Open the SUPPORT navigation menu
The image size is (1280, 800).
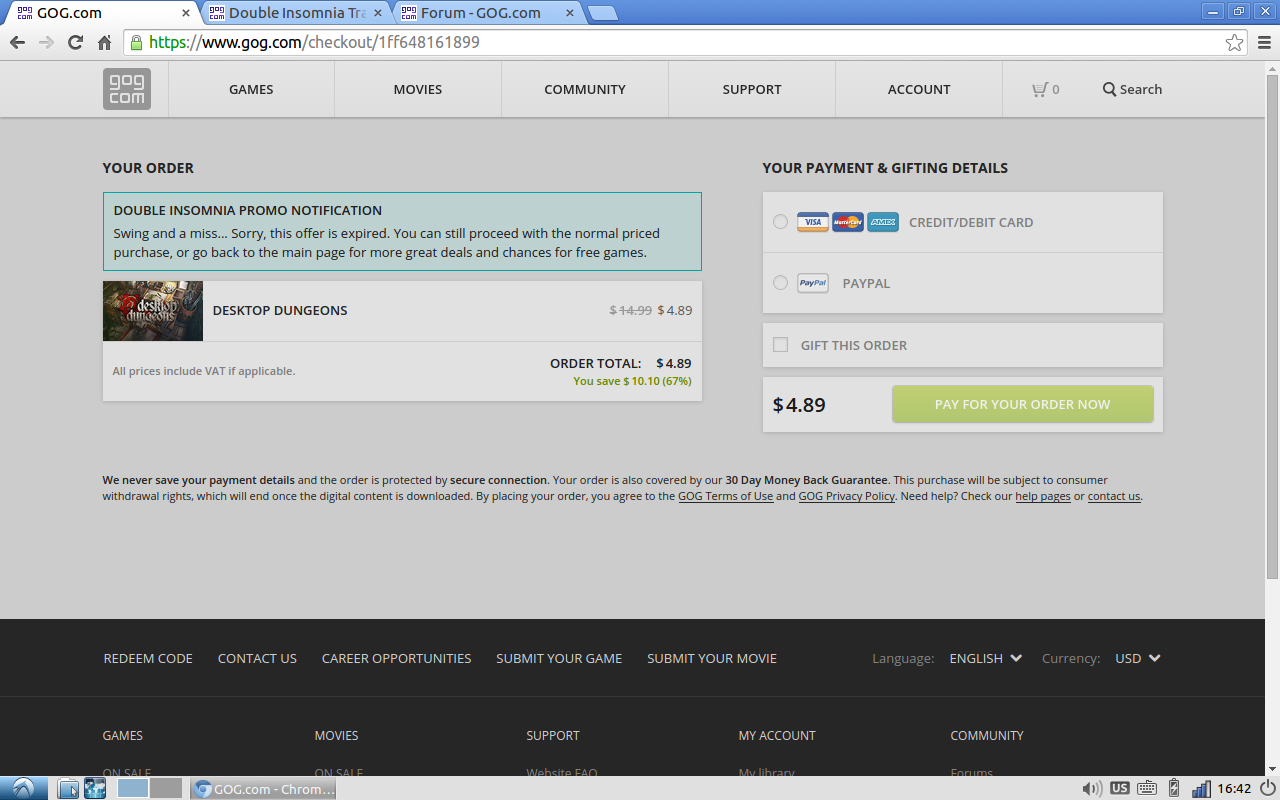pos(752,89)
